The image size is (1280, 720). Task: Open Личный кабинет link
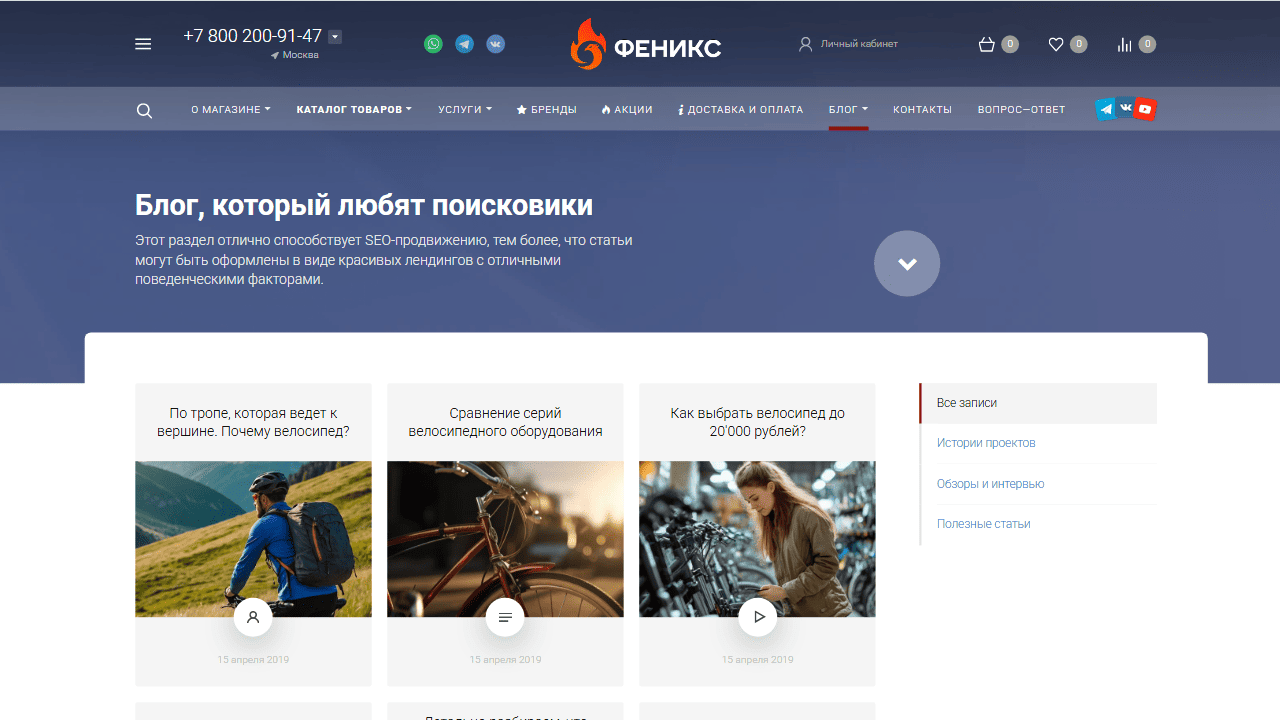pyautogui.click(x=849, y=44)
